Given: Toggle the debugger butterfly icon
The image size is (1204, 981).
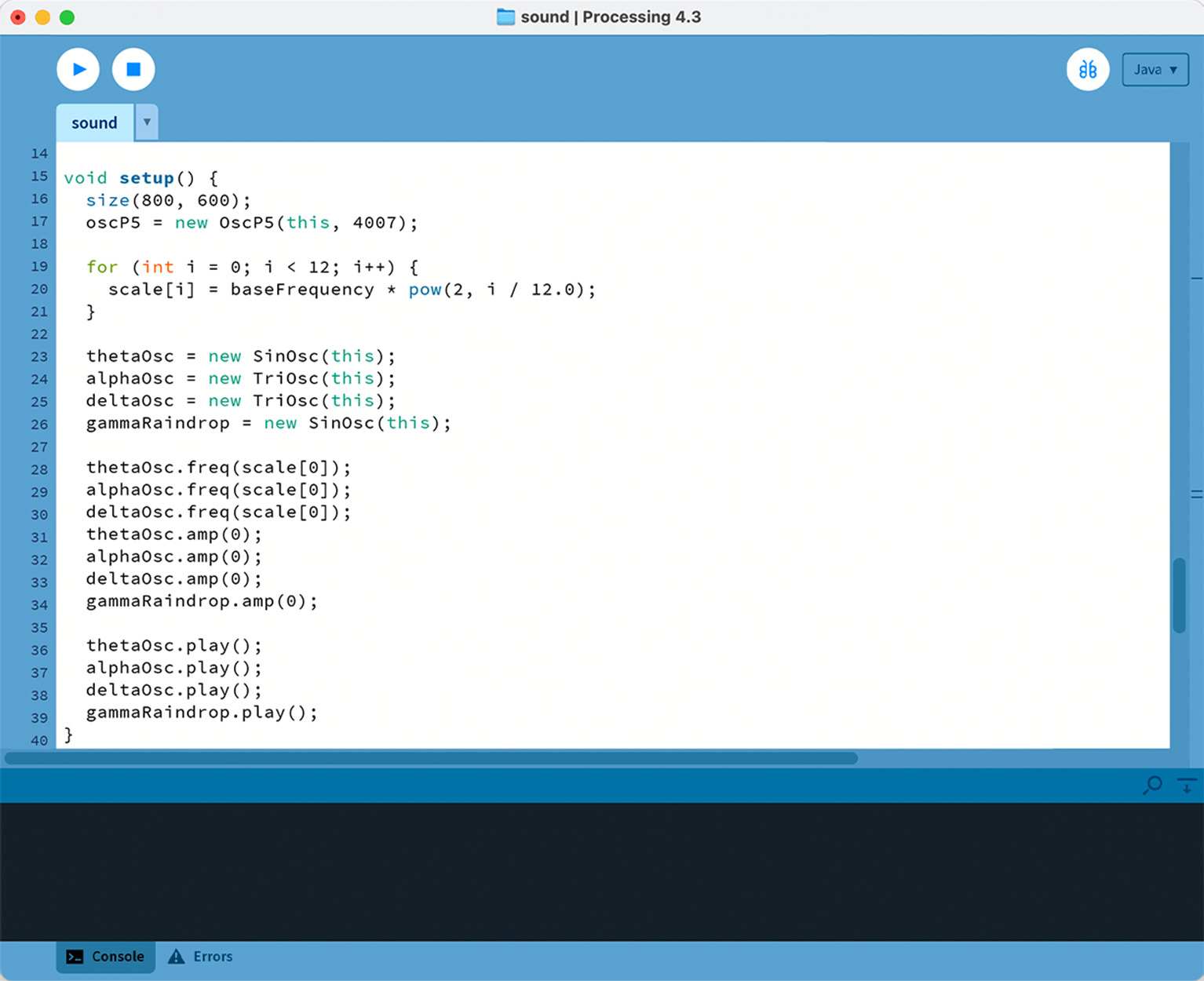Looking at the screenshot, I should pos(1087,70).
